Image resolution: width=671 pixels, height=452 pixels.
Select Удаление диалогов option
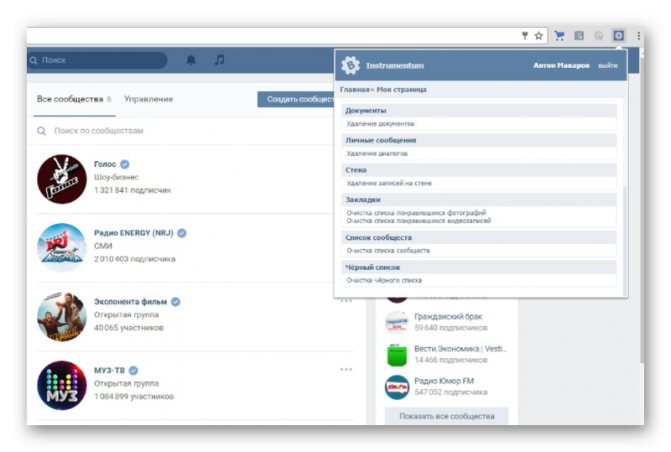(377, 153)
